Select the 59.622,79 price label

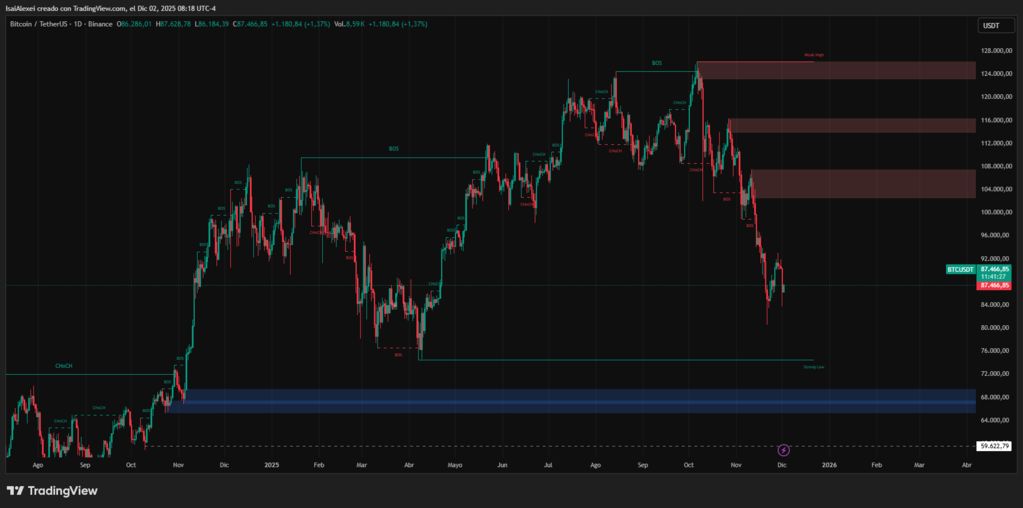996,446
